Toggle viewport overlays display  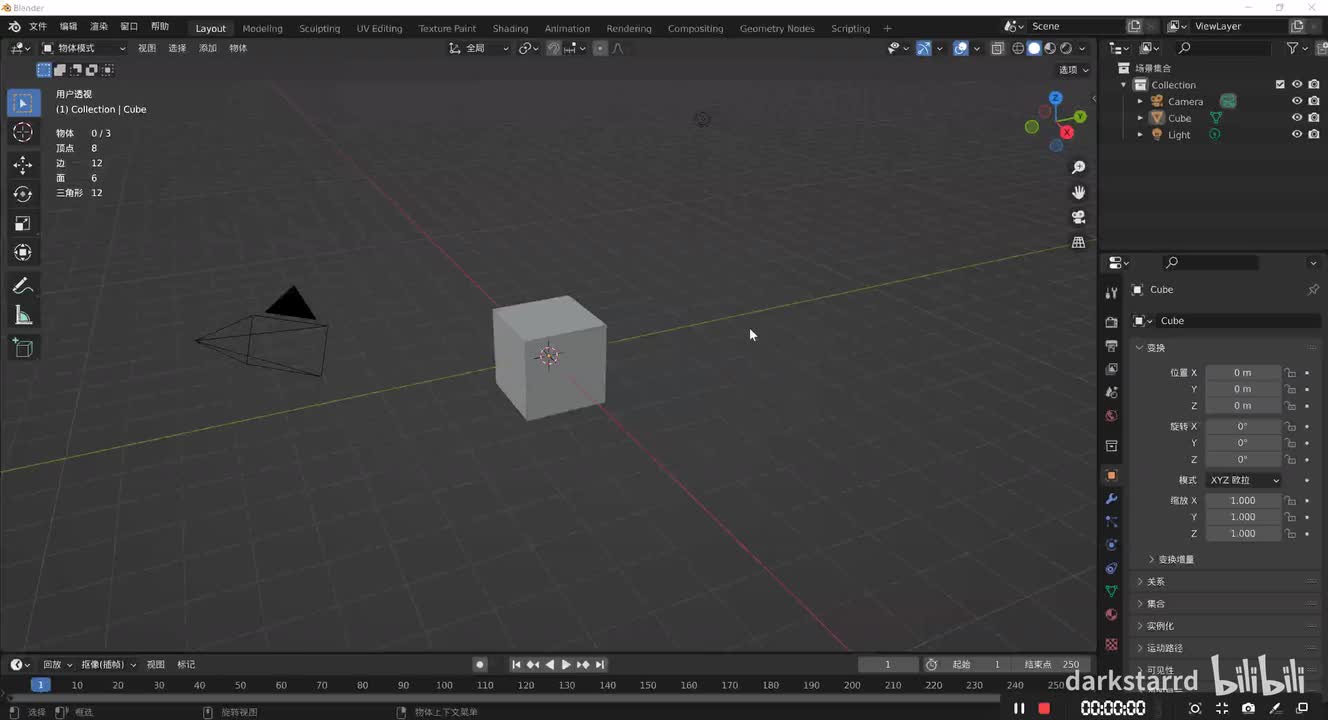[960, 48]
